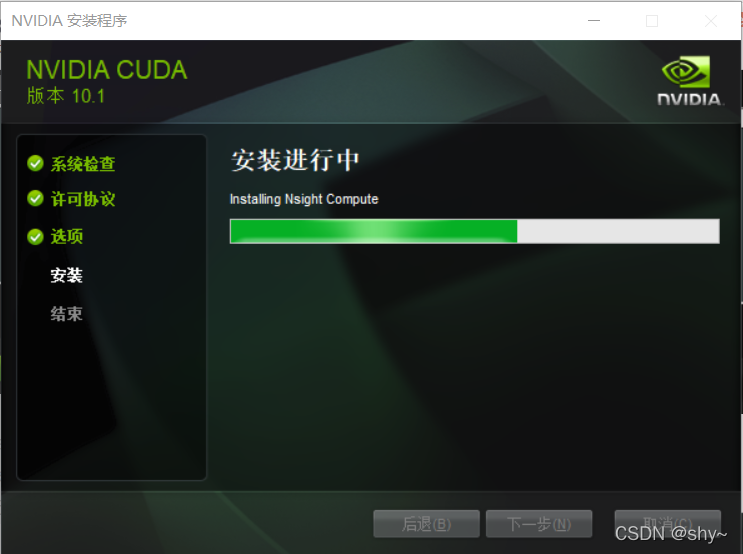Select the 结束 step in sidebar
743x554 pixels.
[67, 313]
